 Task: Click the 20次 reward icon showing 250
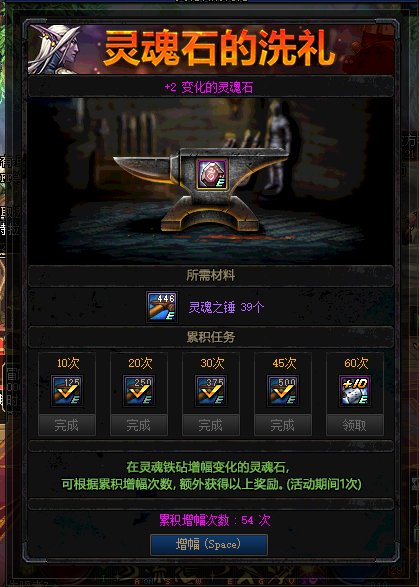[x=139, y=391]
